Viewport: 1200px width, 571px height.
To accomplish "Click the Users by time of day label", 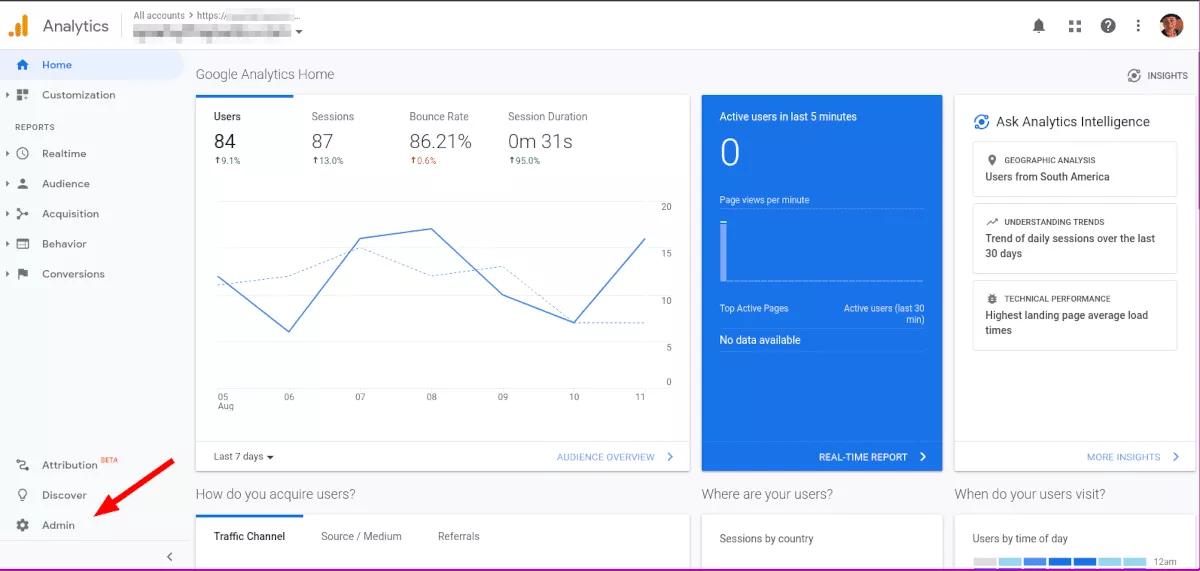I will pos(1020,539).
